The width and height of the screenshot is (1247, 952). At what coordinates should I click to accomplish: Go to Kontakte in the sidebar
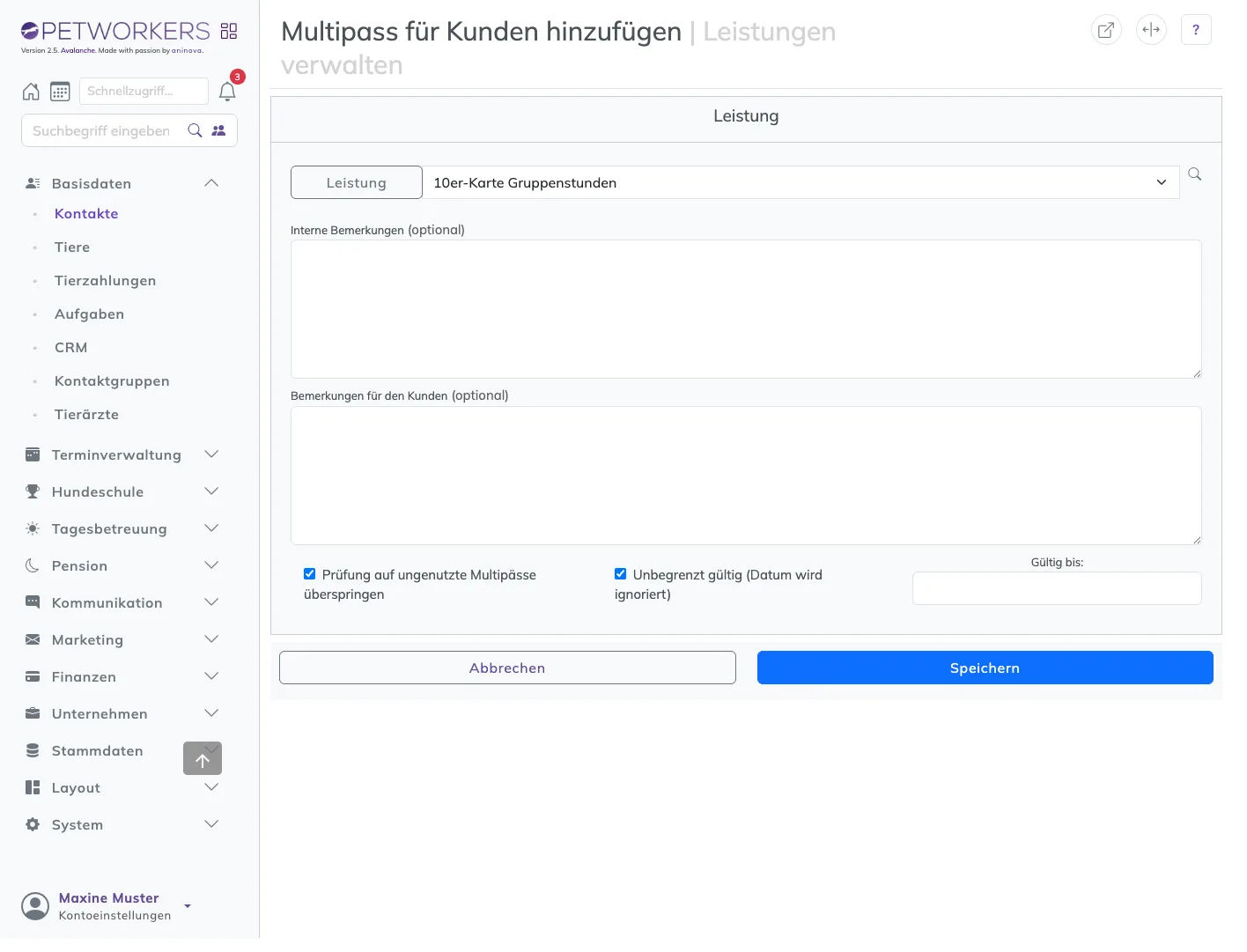pyautogui.click(x=86, y=214)
